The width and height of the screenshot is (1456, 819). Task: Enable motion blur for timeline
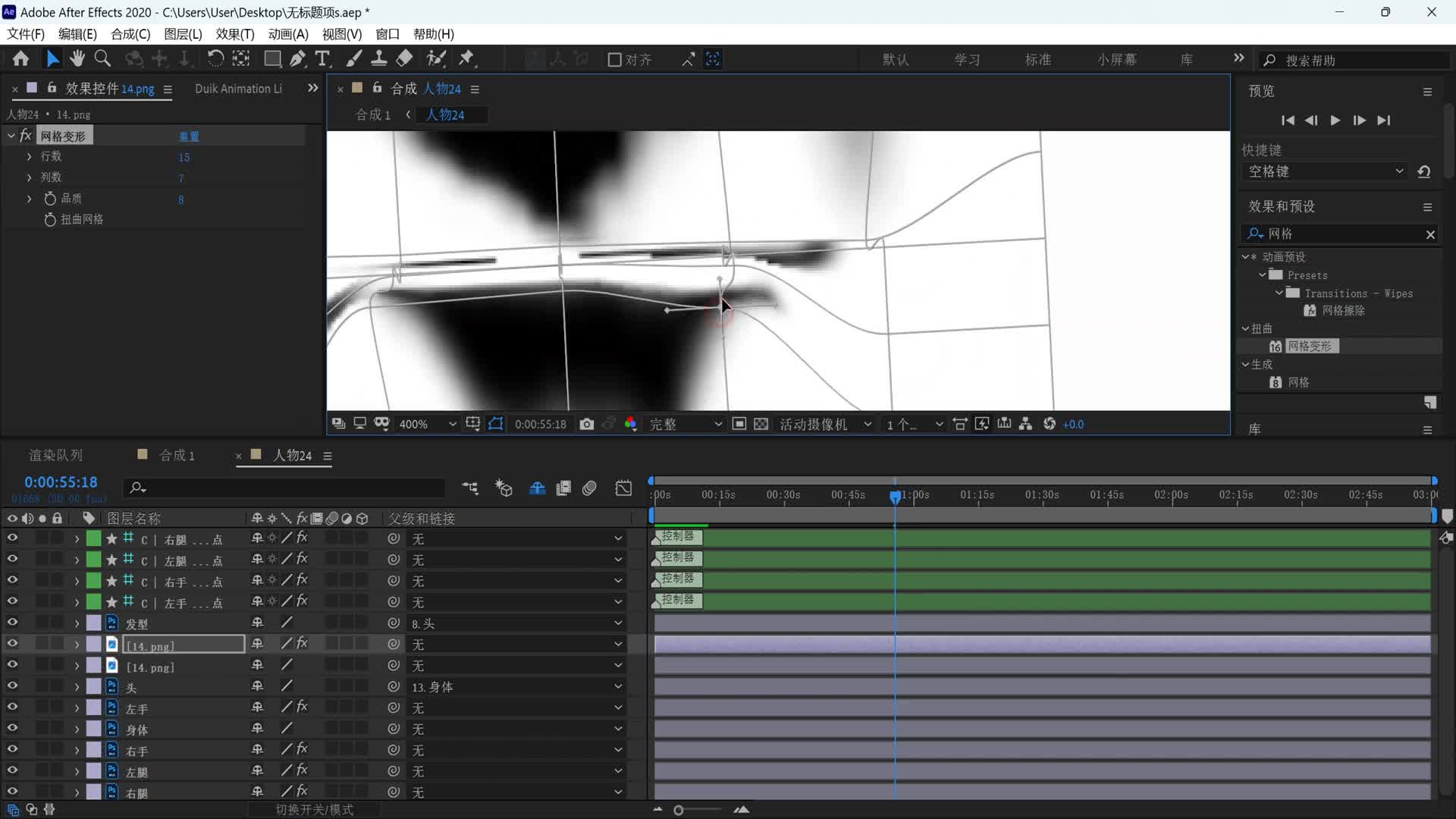click(589, 488)
